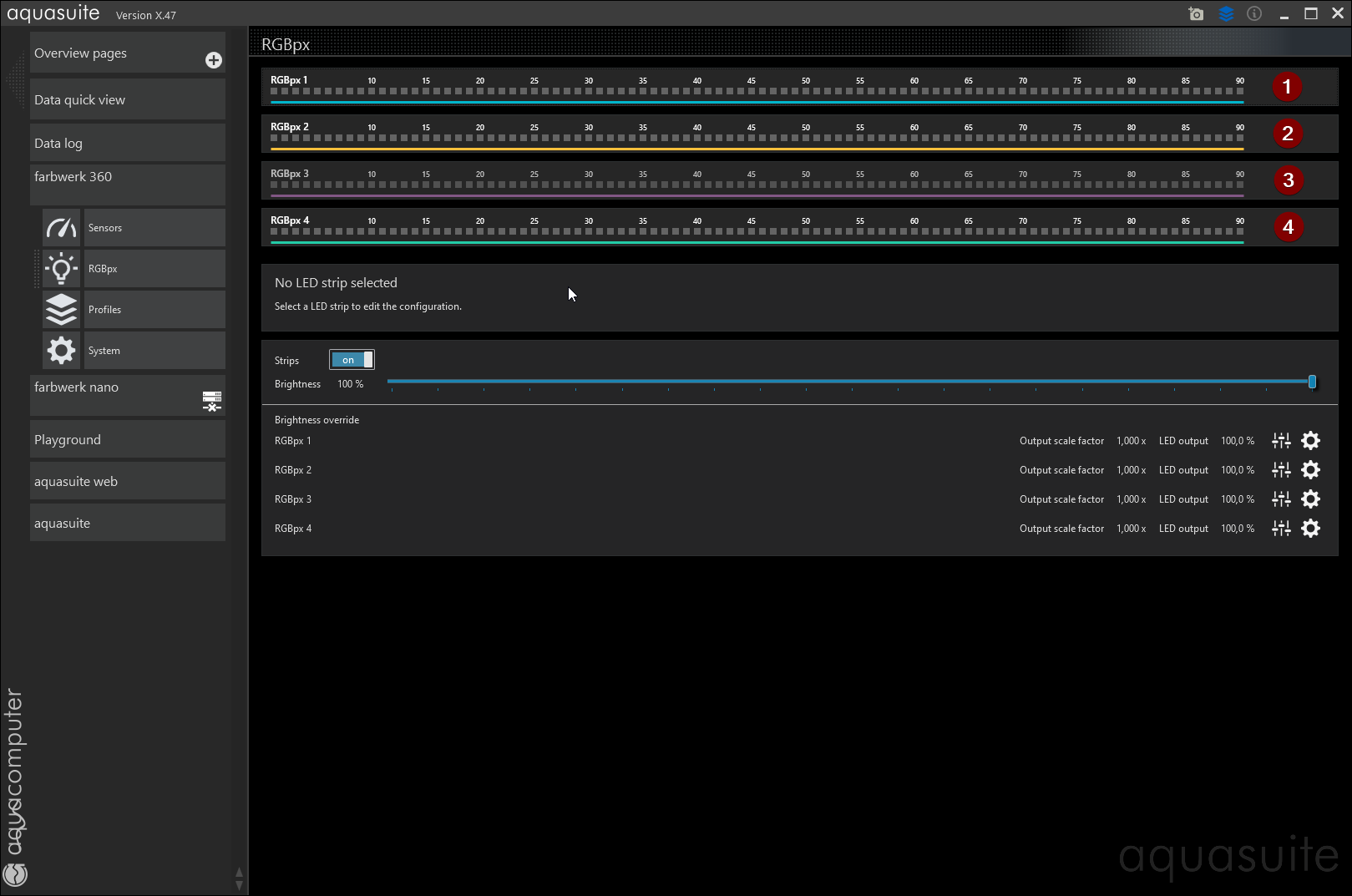
Task: Click the blue layers icon in title bar
Action: point(1226,14)
